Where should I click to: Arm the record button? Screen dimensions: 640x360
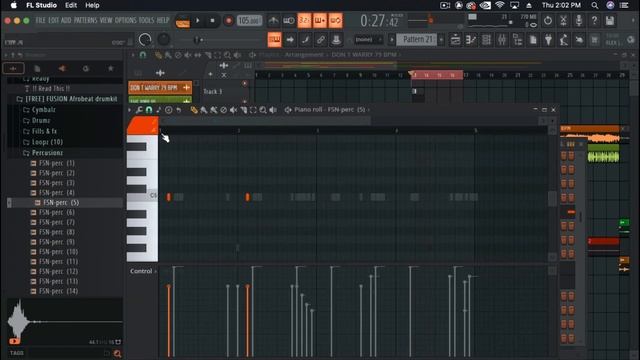tap(228, 20)
